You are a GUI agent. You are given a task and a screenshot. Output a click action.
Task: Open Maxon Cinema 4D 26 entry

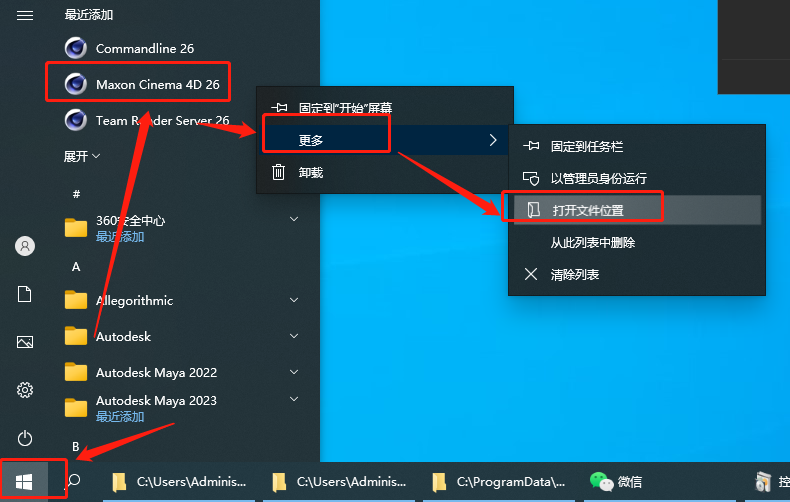click(142, 84)
